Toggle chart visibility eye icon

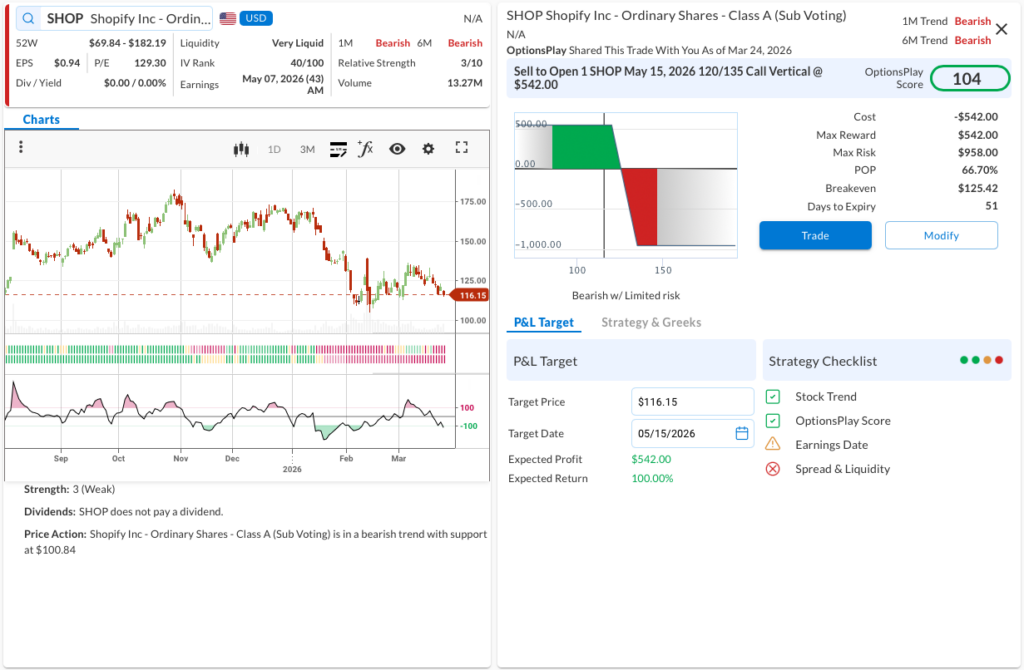pos(397,149)
